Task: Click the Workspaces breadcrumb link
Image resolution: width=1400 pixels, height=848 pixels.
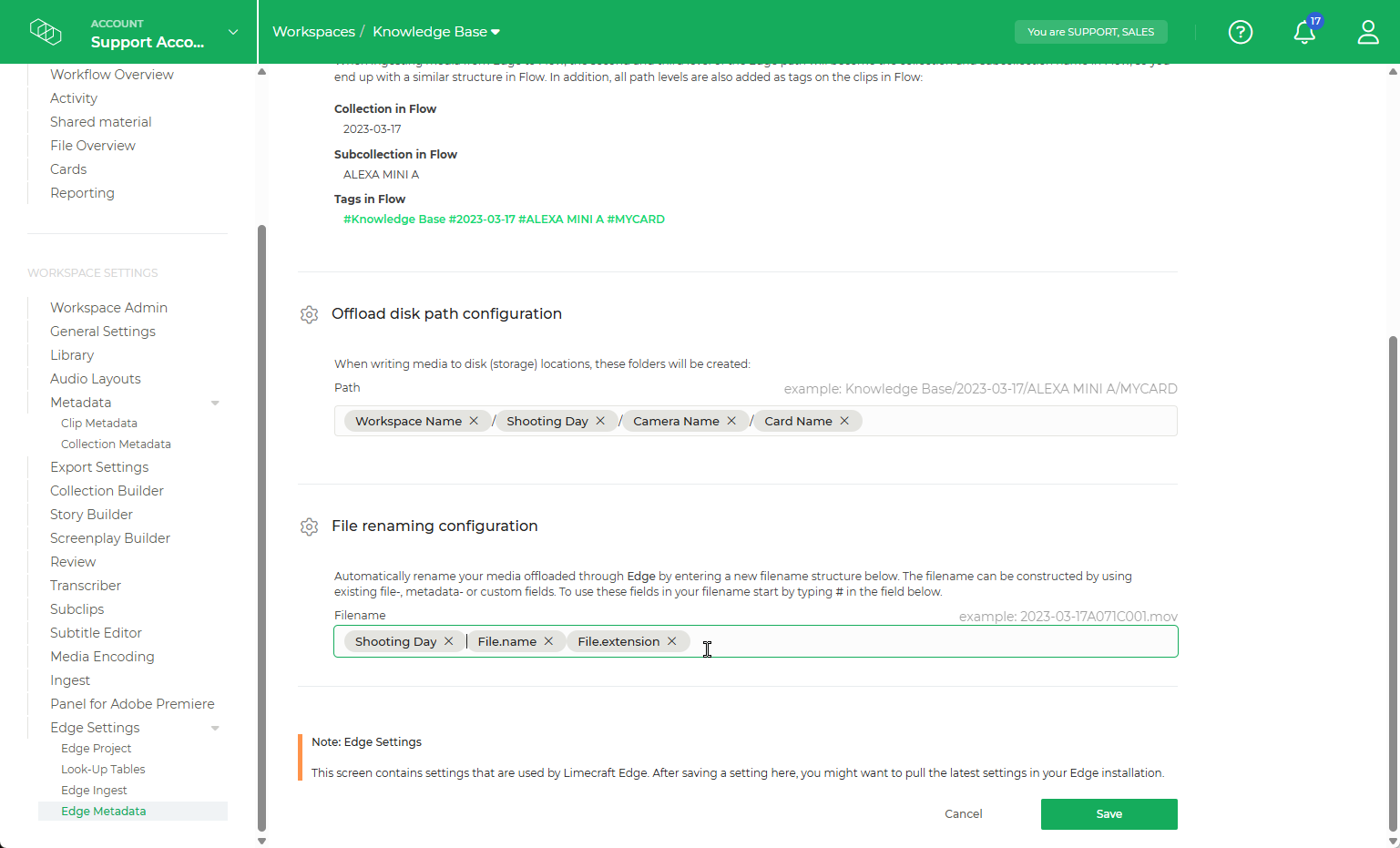Action: [x=313, y=31]
